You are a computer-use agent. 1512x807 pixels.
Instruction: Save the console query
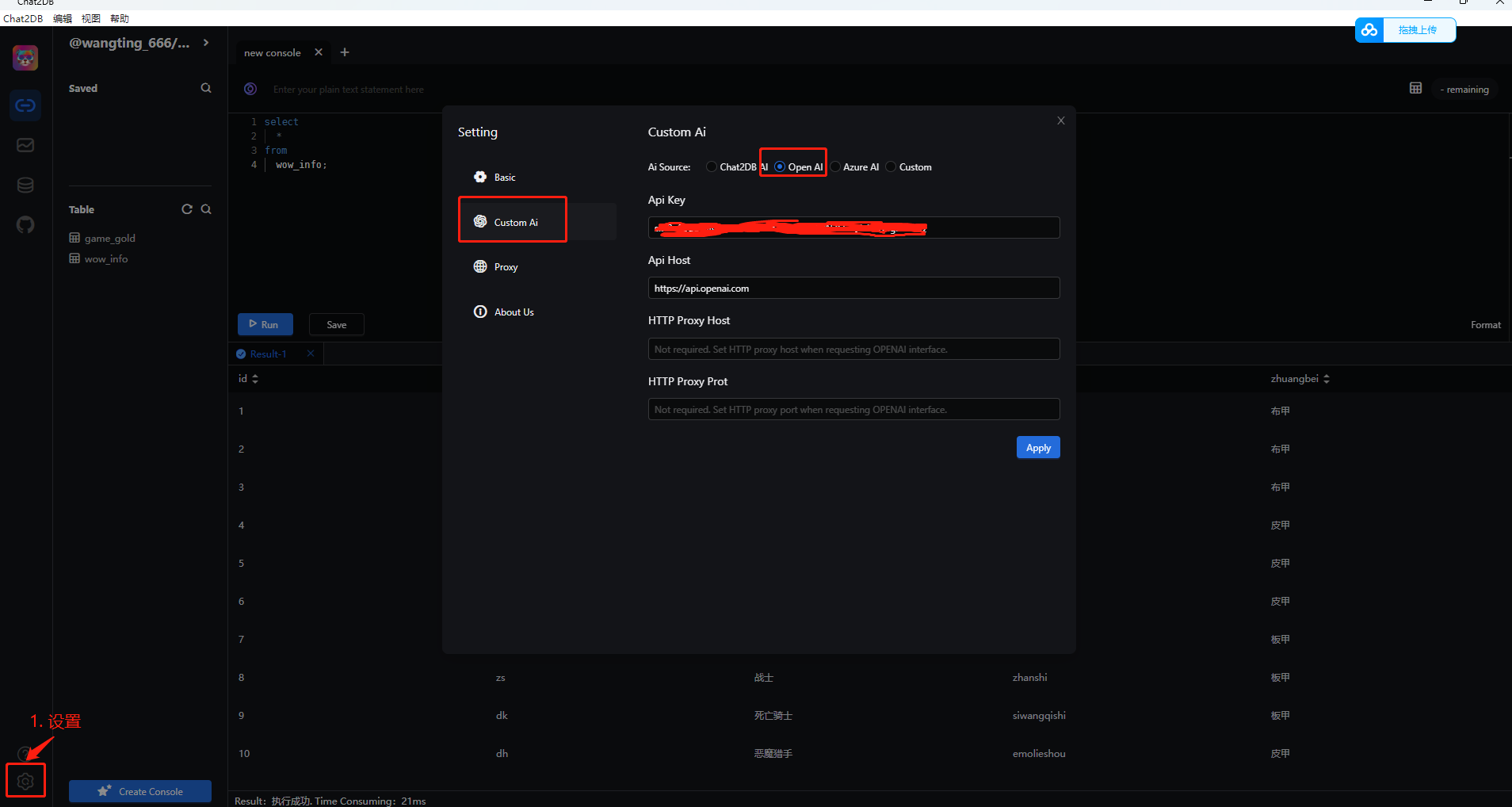(337, 324)
